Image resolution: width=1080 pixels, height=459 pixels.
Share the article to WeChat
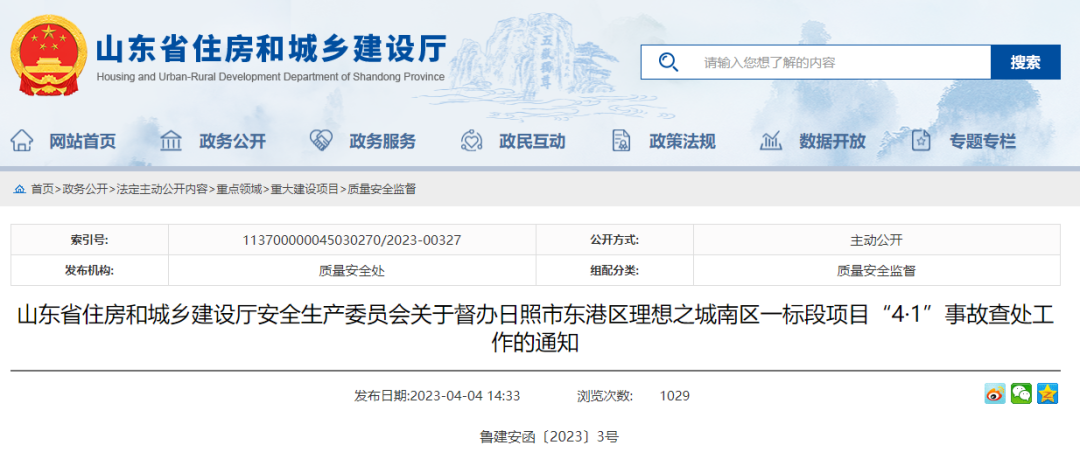[1021, 394]
